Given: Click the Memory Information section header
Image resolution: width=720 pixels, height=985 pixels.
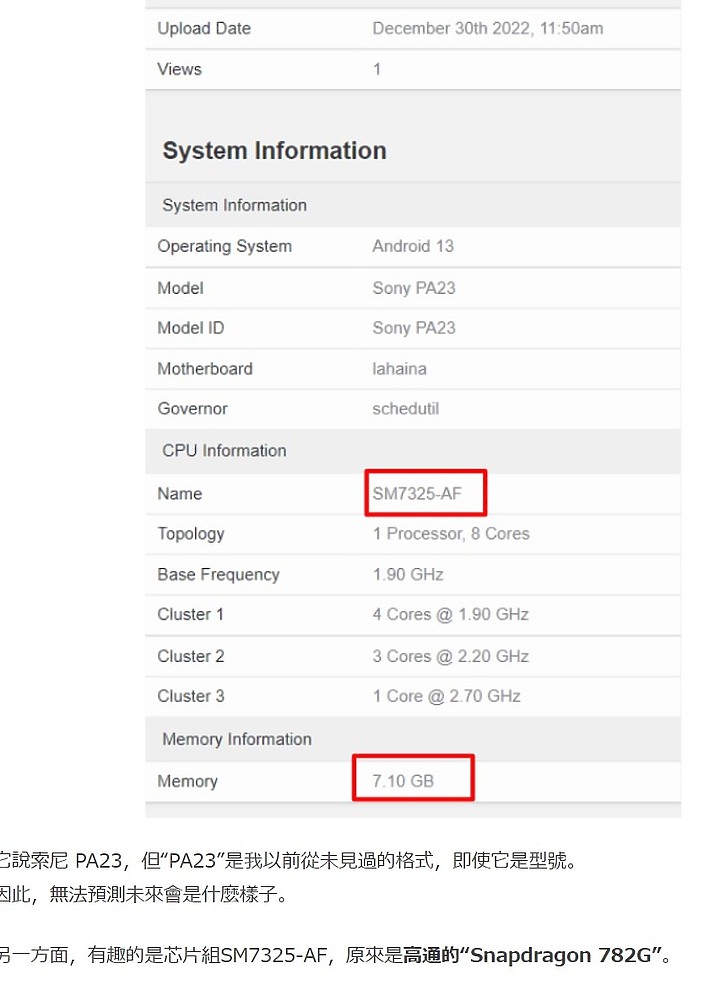Looking at the screenshot, I should point(237,739).
